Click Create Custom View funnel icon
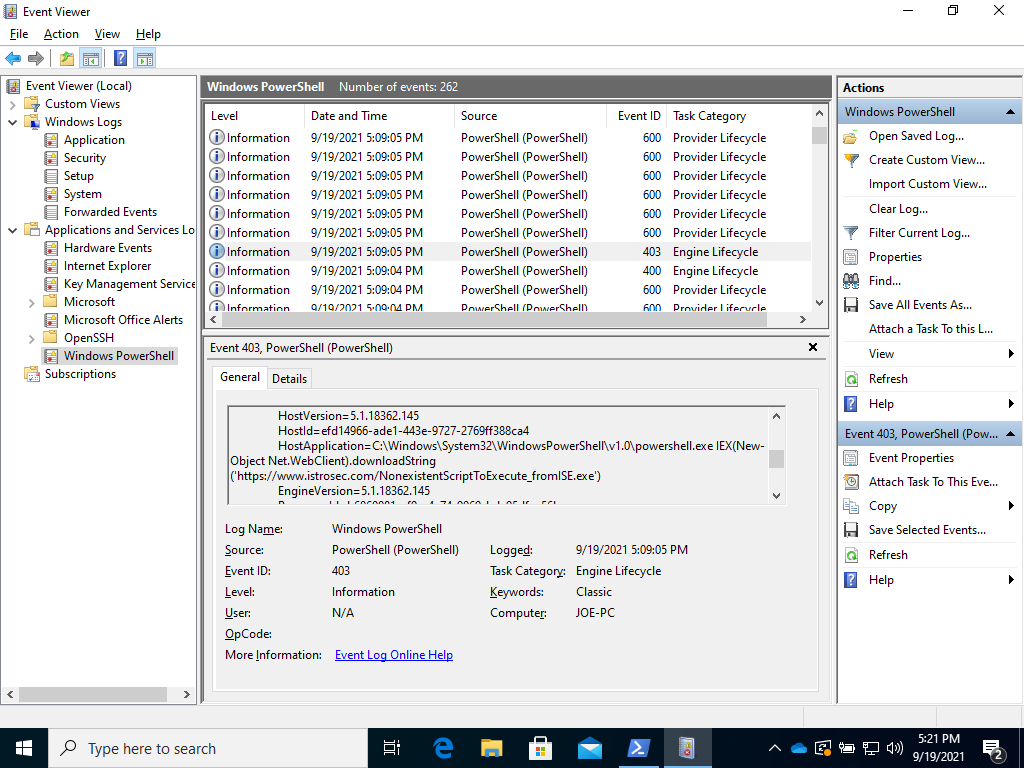Viewport: 1024px width, 768px height. point(851,160)
